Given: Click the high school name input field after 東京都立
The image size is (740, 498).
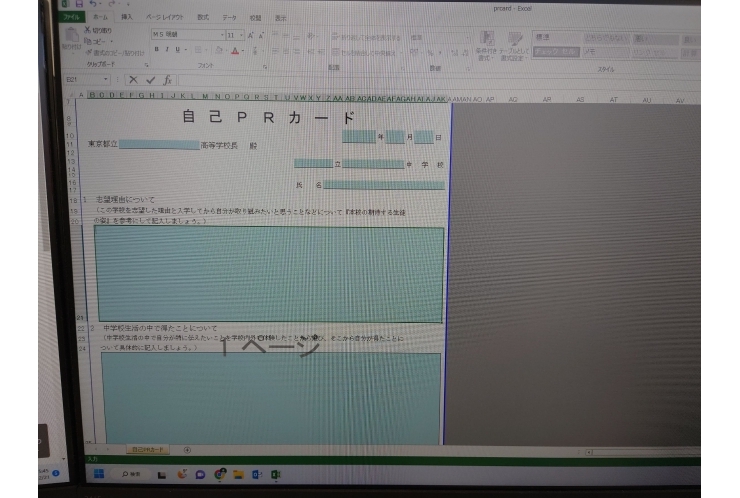Looking at the screenshot, I should pos(159,144).
